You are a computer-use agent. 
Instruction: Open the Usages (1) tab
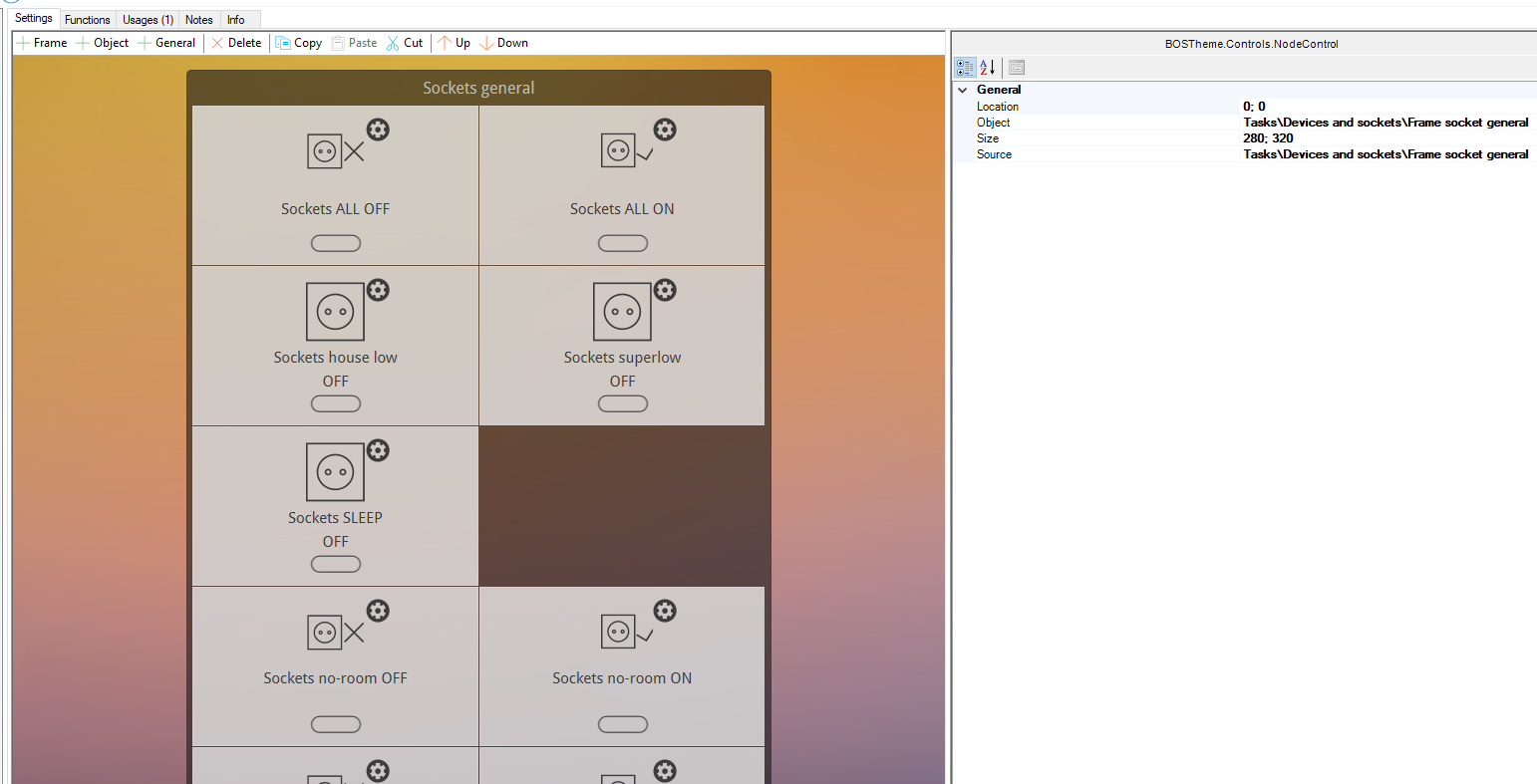click(148, 20)
